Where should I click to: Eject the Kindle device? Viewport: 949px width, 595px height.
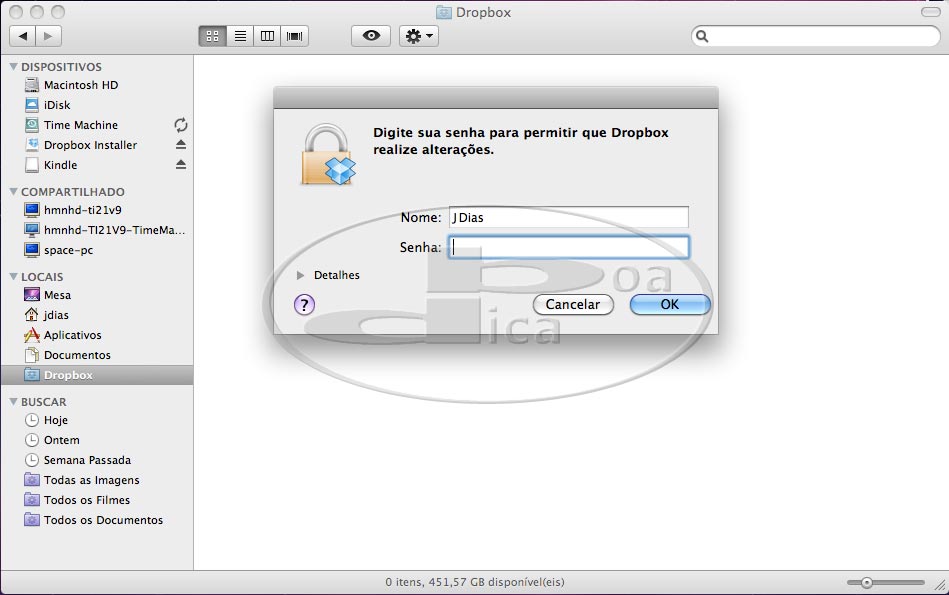click(x=180, y=165)
